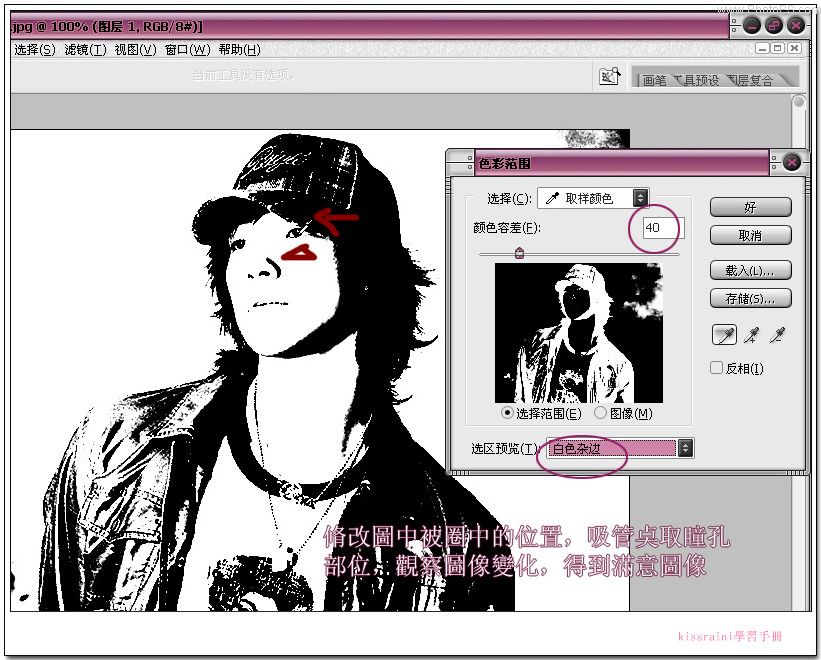Screen dimensions: 821x660
Task: Click the 载入 button
Action: pyautogui.click(x=750, y=271)
